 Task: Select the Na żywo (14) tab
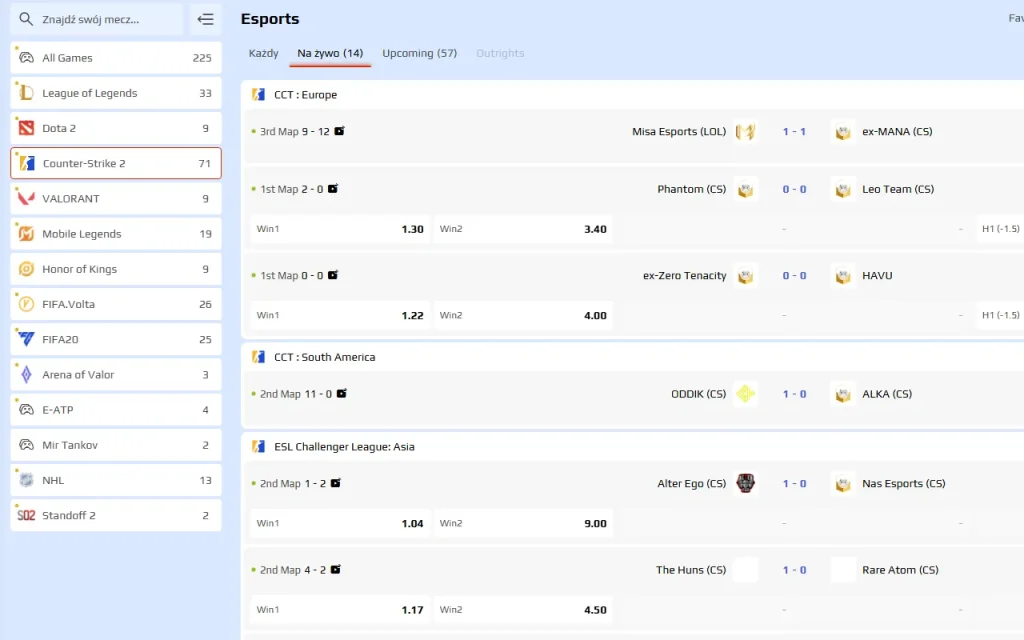click(330, 53)
